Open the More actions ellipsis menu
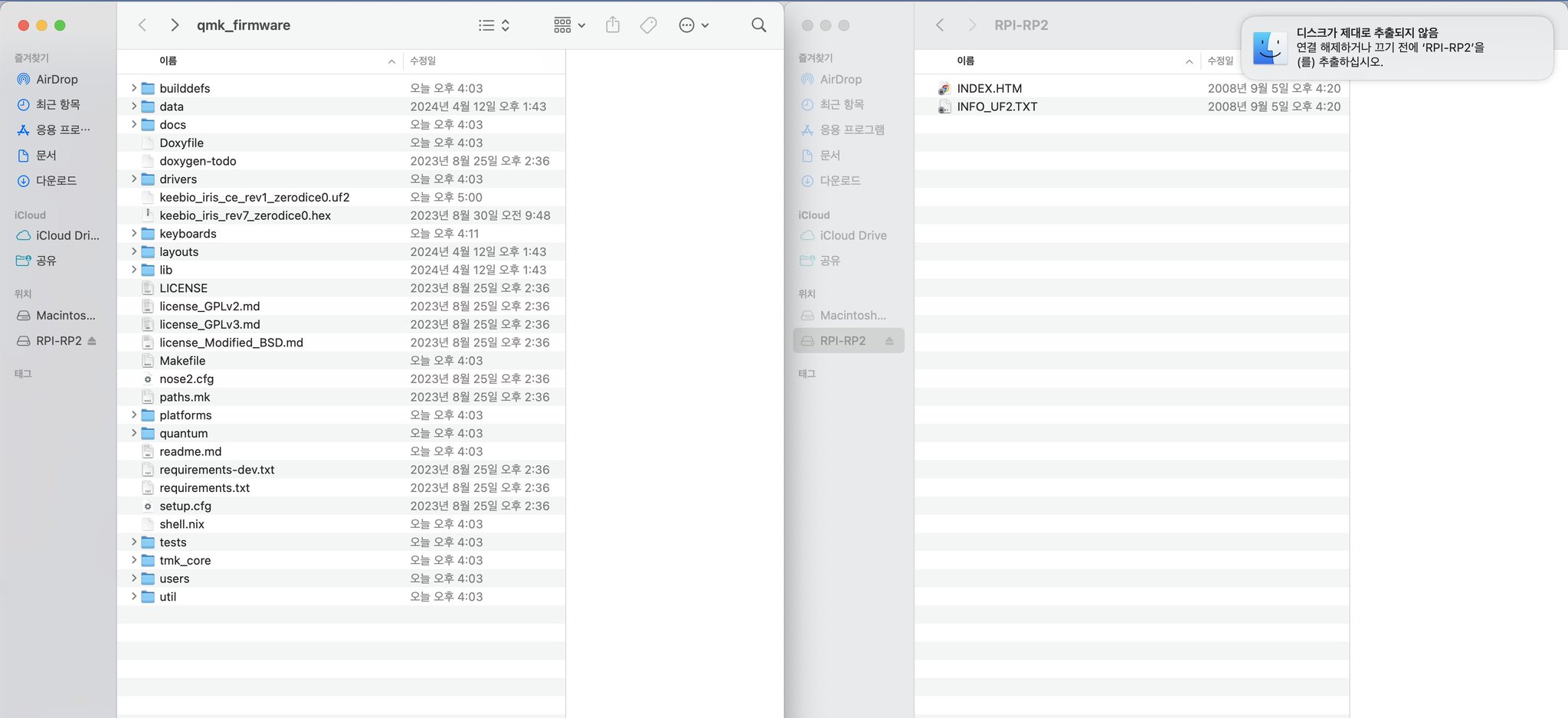The height and width of the screenshot is (718, 1568). tap(694, 25)
